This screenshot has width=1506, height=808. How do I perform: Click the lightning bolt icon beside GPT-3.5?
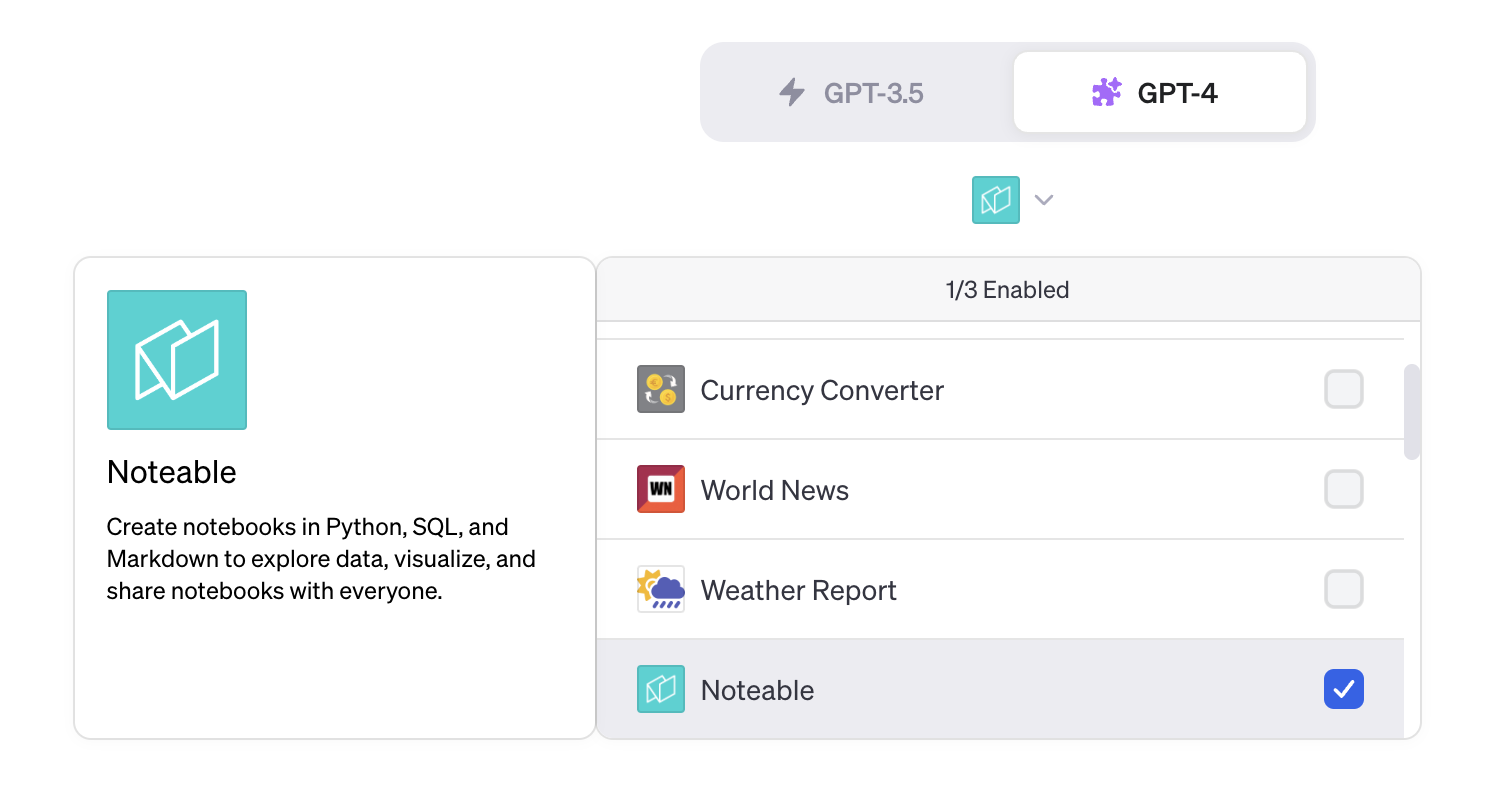(792, 93)
